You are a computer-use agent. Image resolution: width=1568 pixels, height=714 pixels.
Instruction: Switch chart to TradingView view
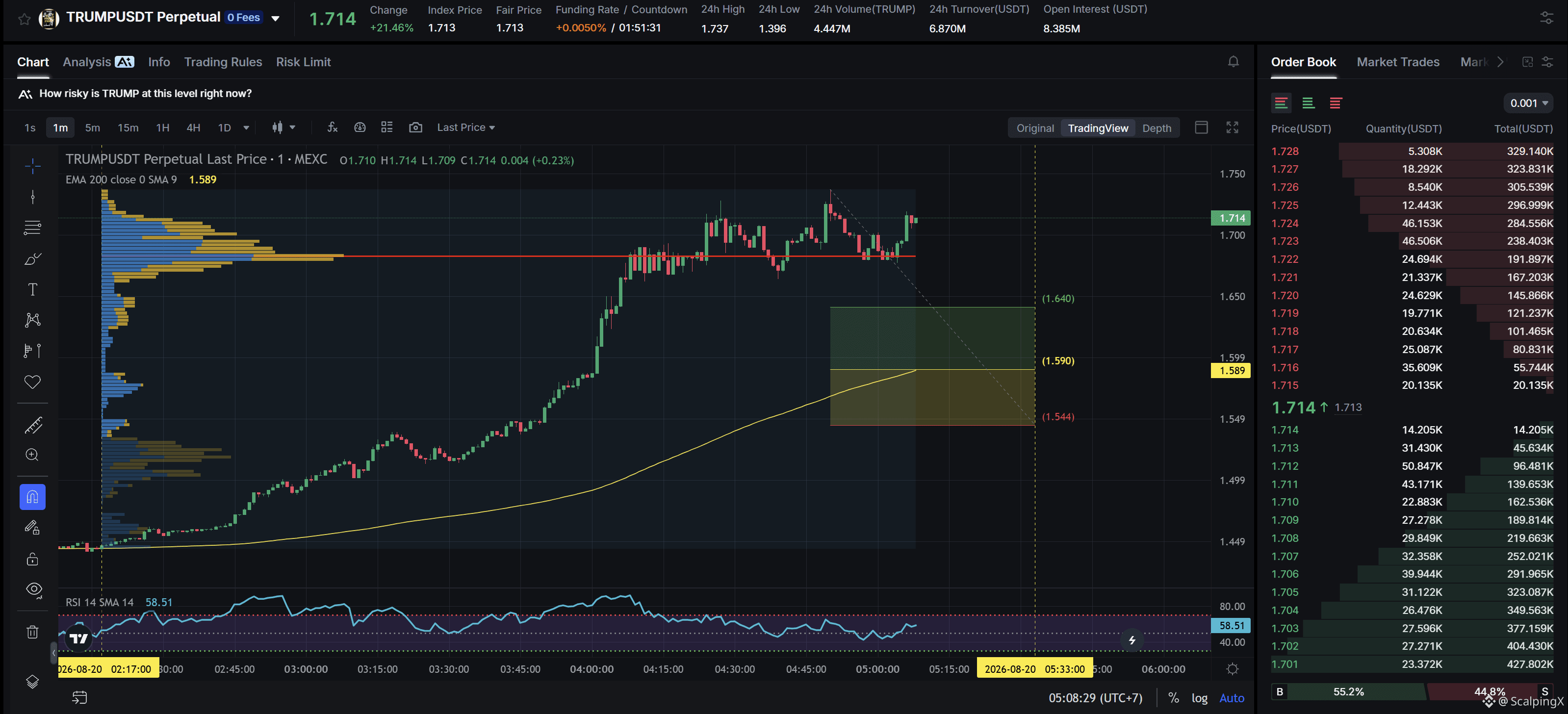coord(1098,128)
